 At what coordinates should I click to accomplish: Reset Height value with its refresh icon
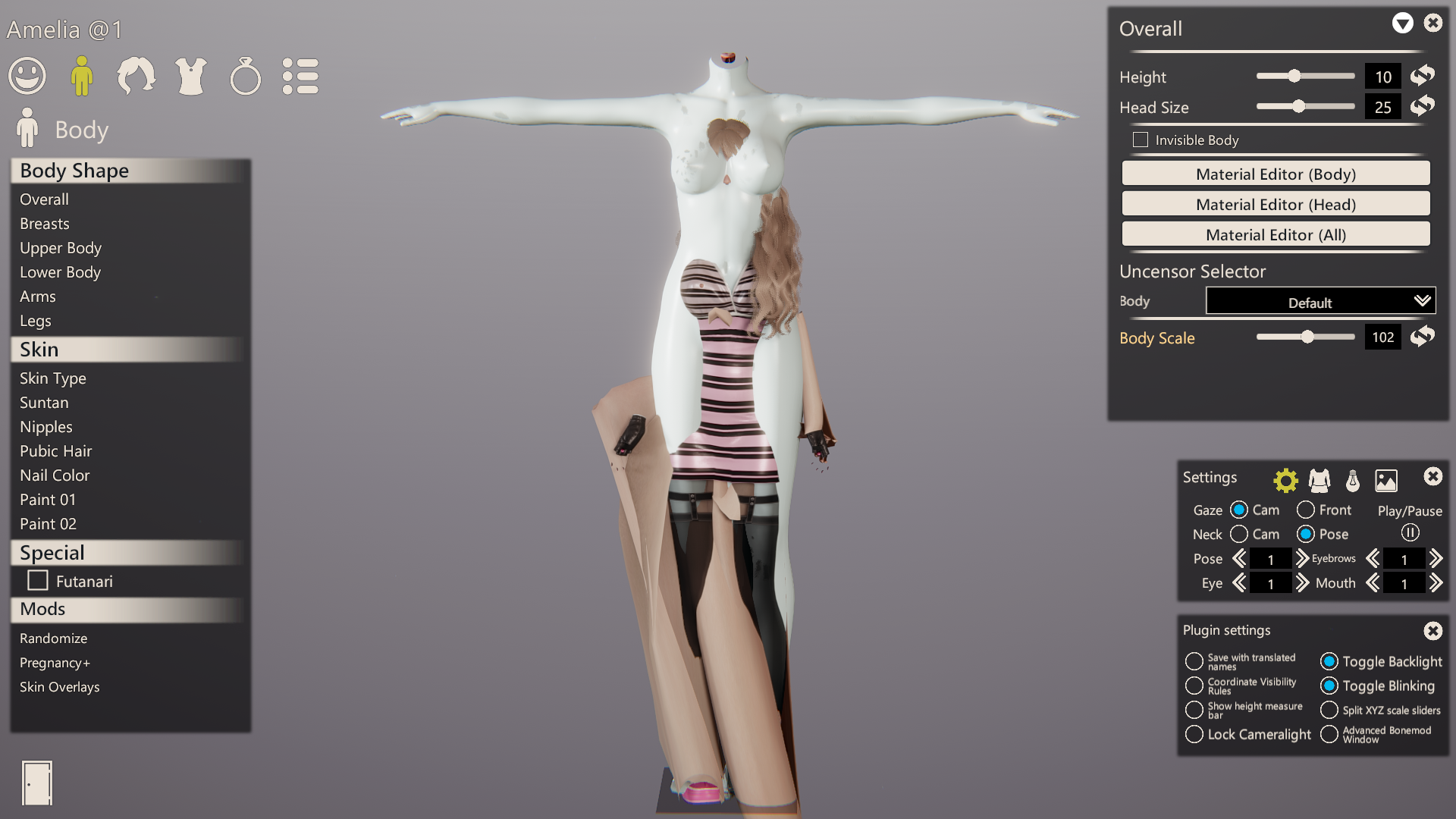[1423, 76]
